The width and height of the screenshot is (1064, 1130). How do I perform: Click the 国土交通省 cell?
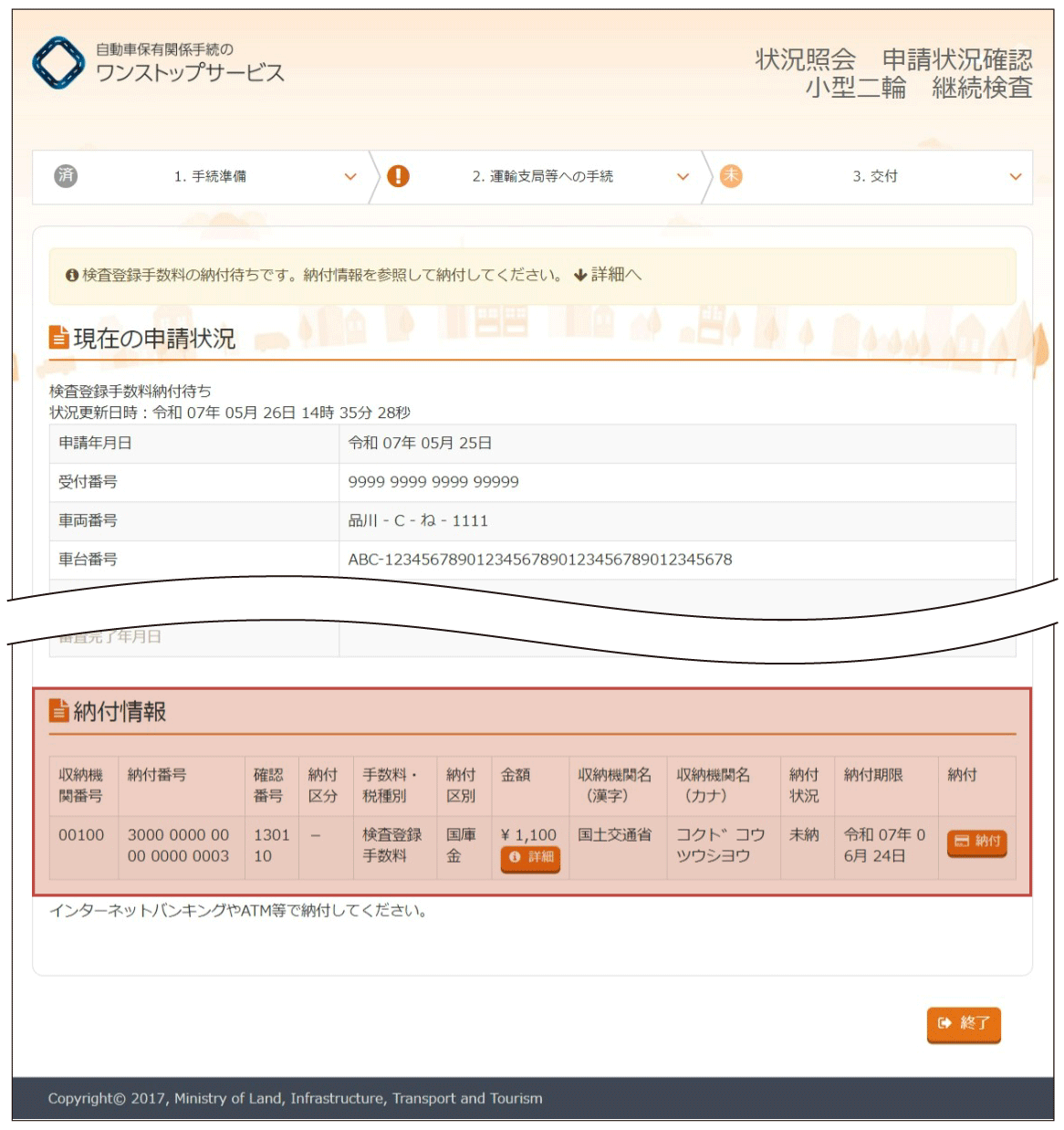pos(618,846)
